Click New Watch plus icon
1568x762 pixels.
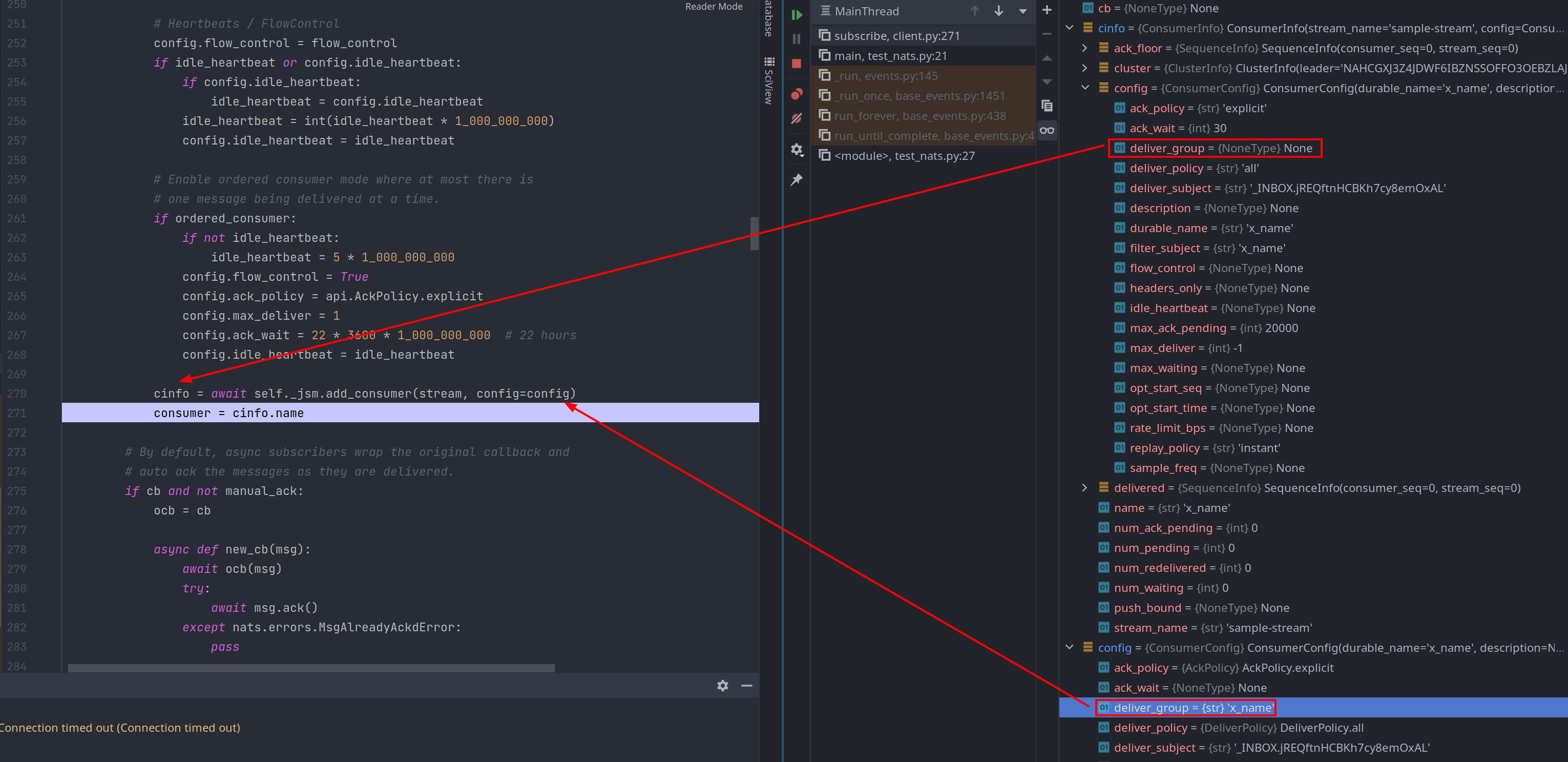1047,10
